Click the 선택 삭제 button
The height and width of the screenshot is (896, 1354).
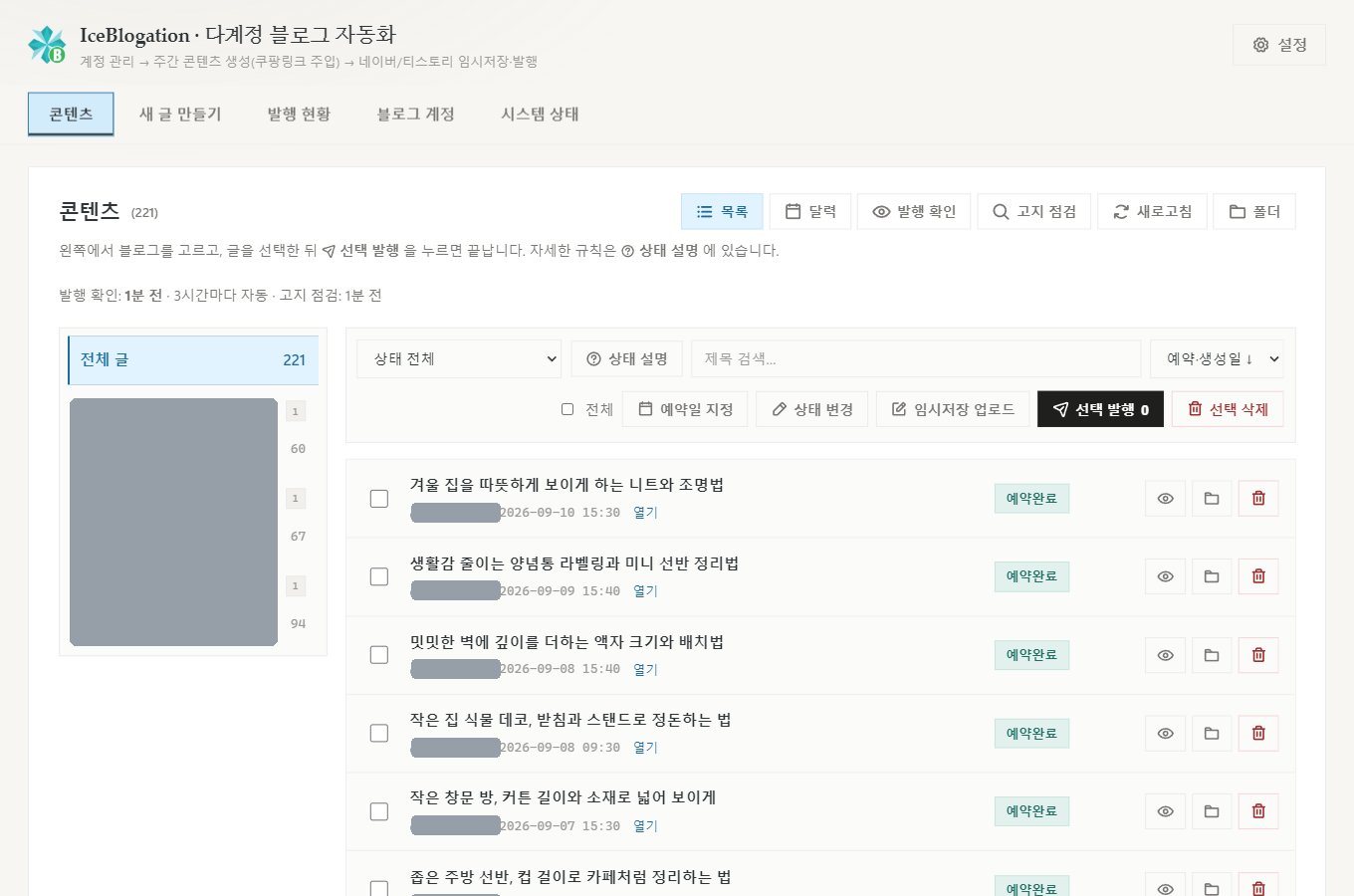pyautogui.click(x=1228, y=409)
